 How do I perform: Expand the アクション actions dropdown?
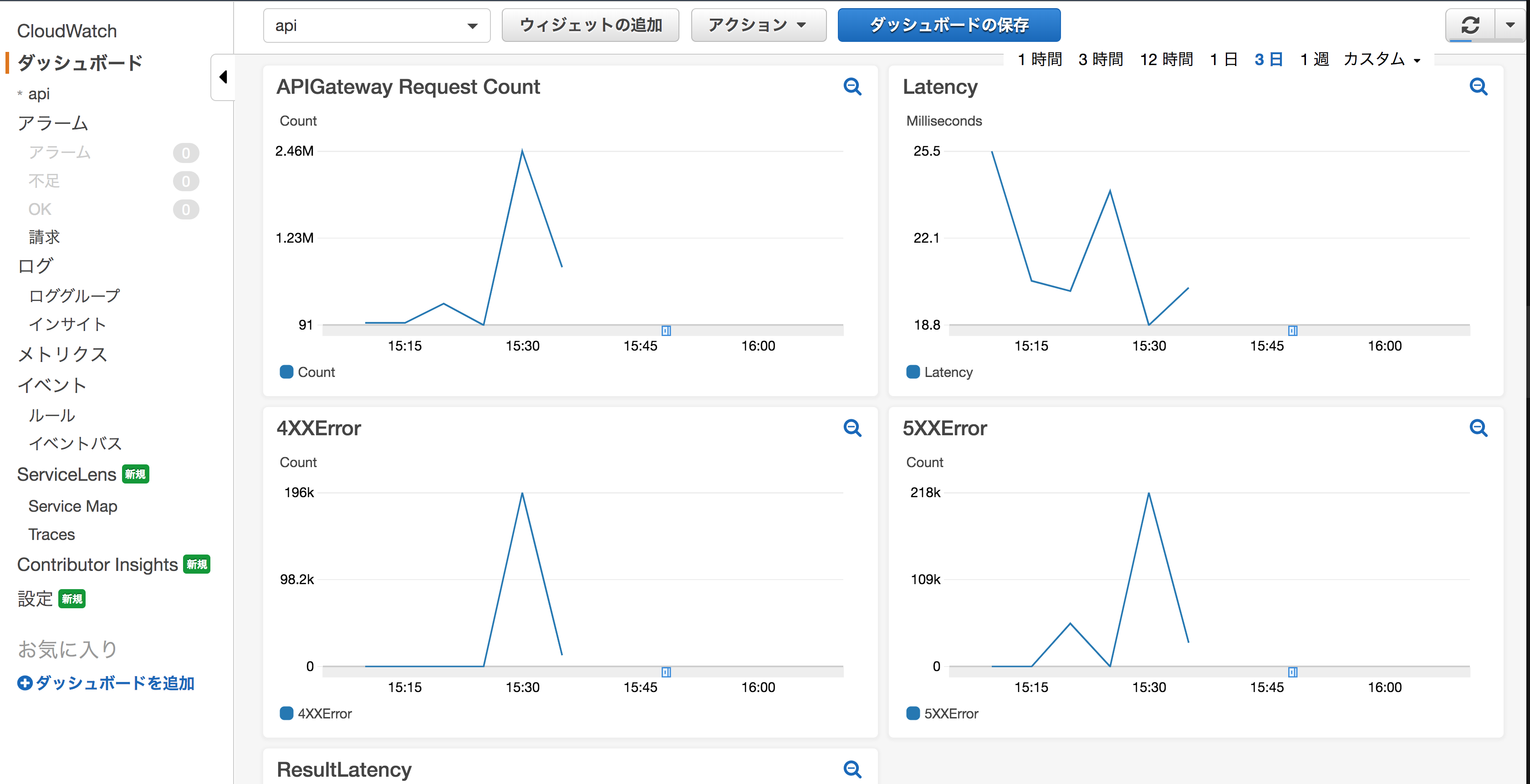coord(758,25)
